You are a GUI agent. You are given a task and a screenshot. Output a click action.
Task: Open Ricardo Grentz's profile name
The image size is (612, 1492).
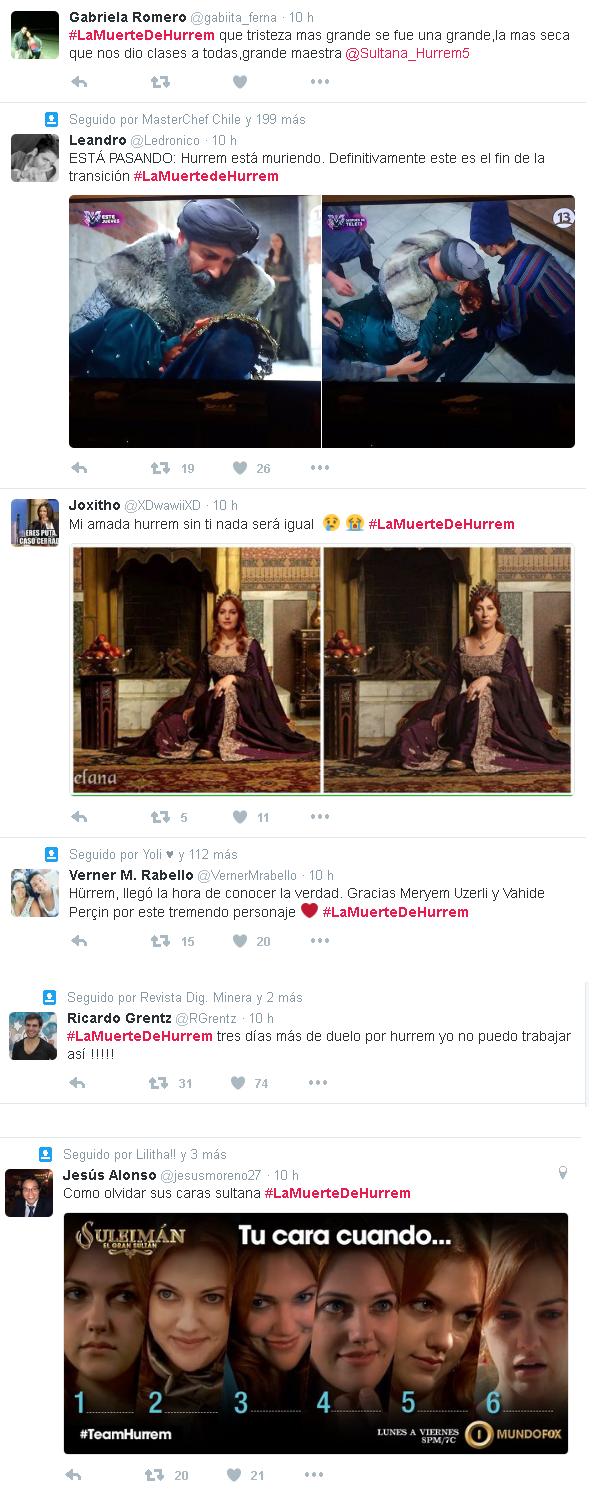119,1018
